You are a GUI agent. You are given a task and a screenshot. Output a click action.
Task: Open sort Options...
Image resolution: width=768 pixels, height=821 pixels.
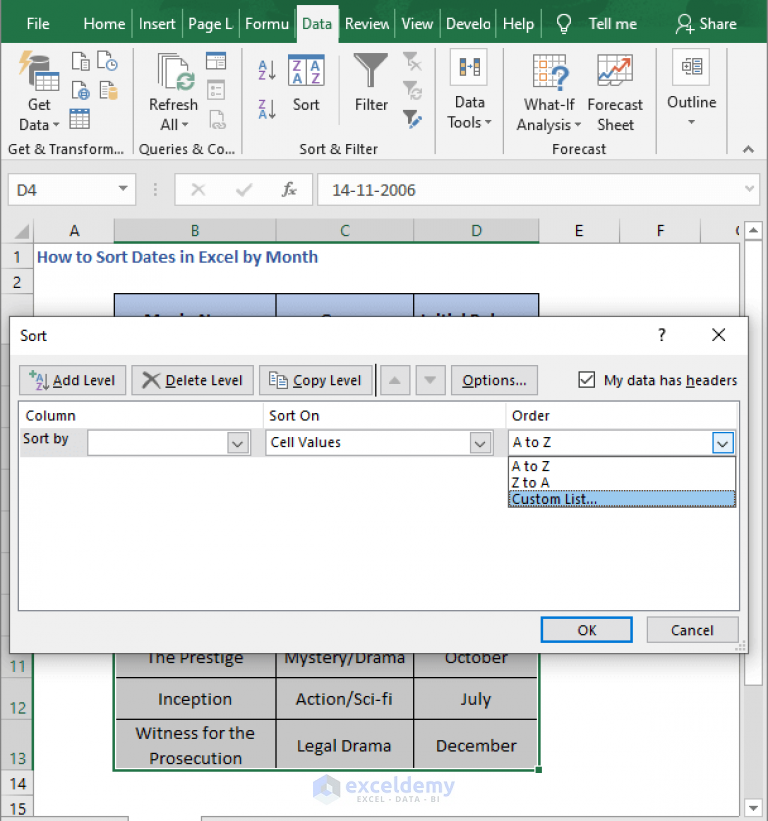coord(494,380)
